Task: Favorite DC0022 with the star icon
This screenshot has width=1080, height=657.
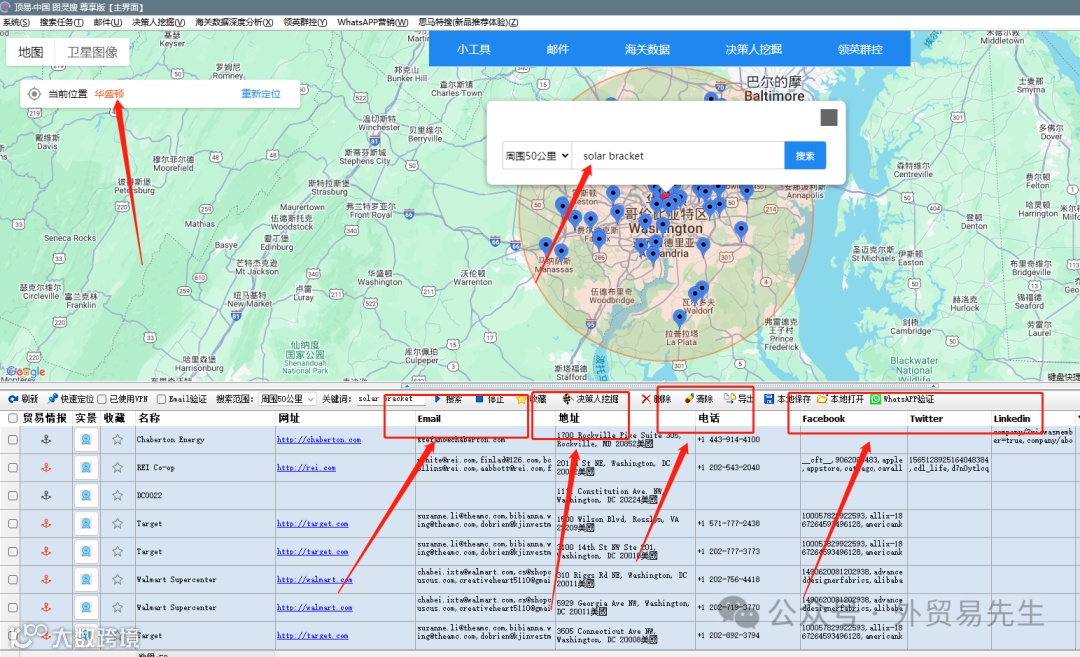Action: [x=118, y=495]
